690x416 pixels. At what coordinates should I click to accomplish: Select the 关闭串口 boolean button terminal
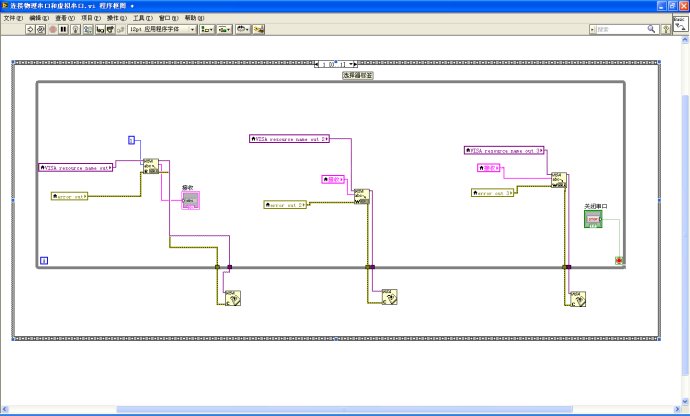pos(594,218)
